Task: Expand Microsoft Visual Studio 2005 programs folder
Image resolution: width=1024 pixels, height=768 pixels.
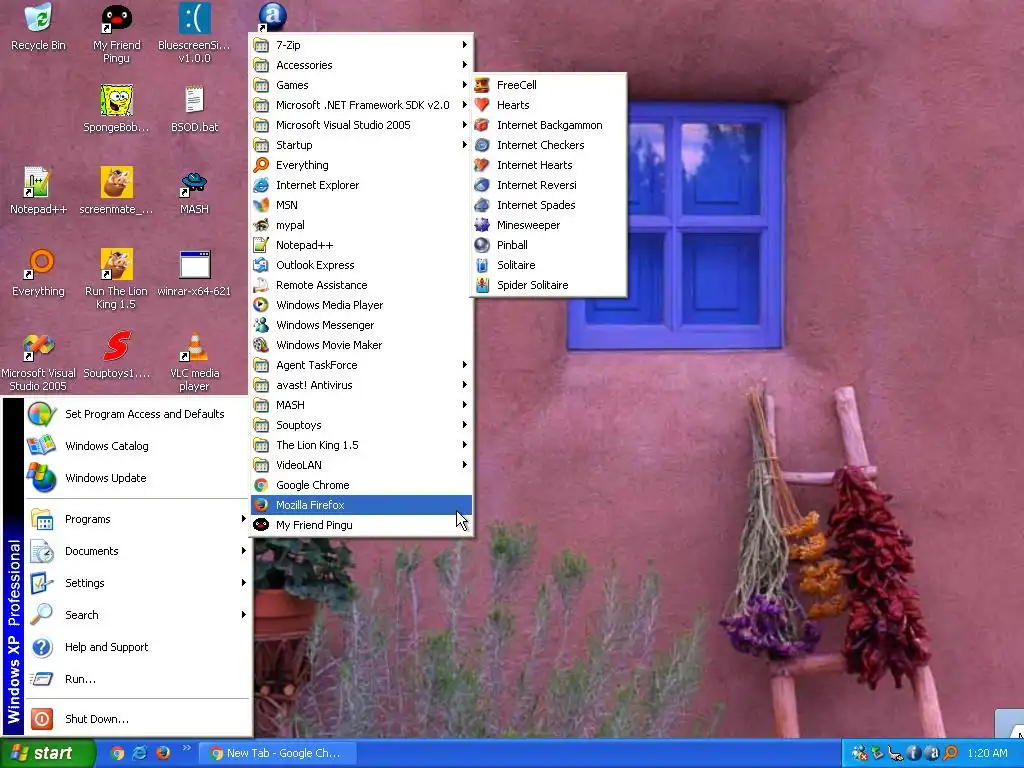Action: [x=361, y=125]
